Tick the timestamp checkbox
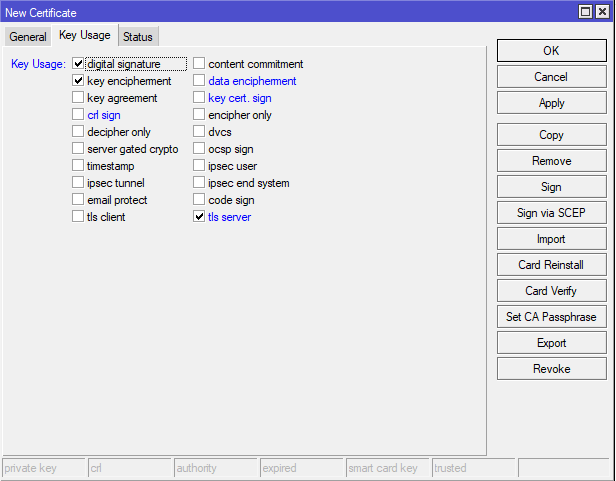Viewport: 616px width, 481px height. pyautogui.click(x=78, y=165)
